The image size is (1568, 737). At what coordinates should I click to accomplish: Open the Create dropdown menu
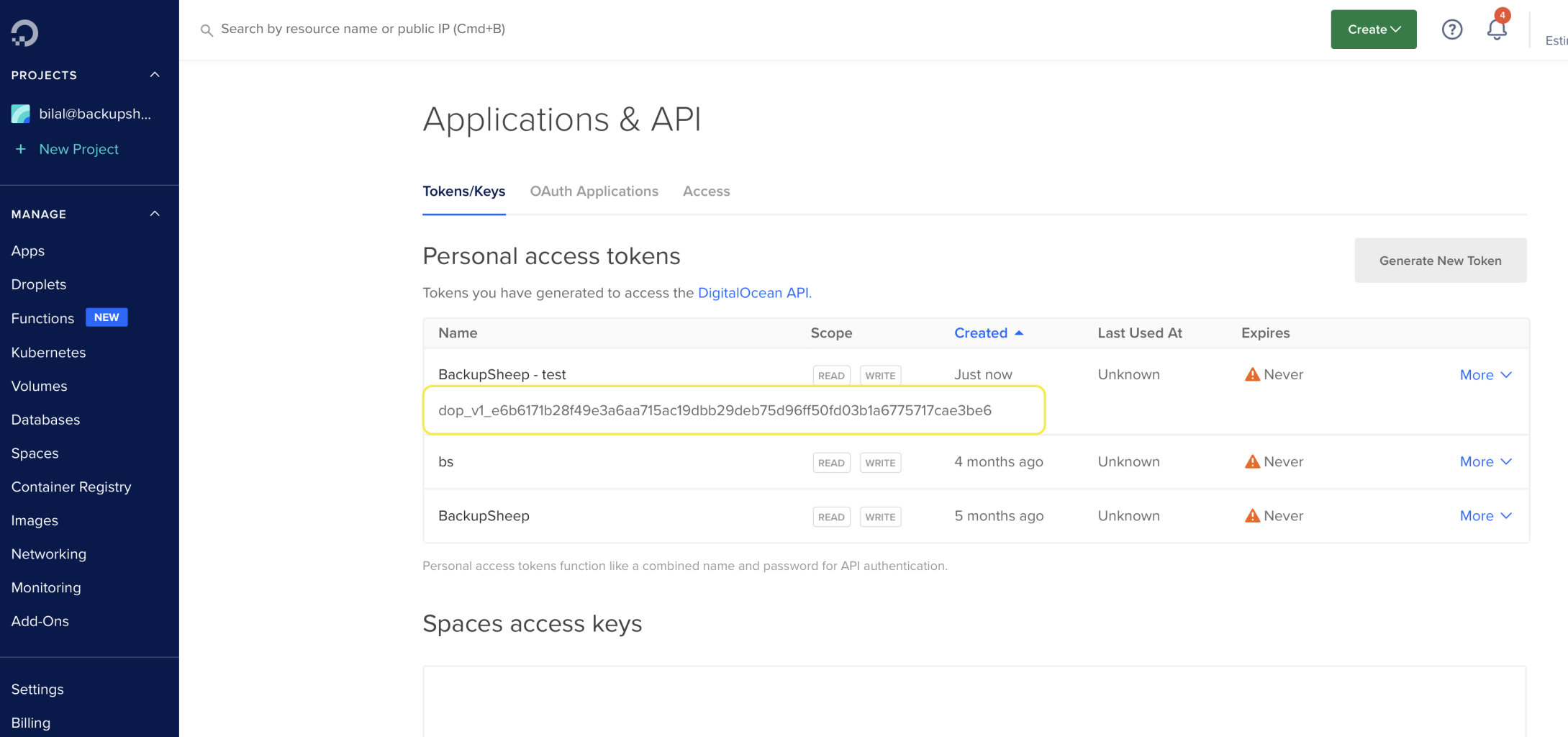click(1373, 30)
